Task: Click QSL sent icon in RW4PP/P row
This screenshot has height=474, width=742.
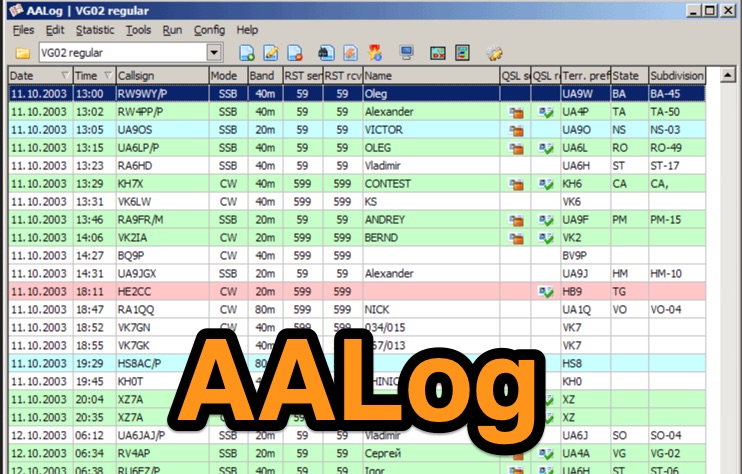Action: (x=516, y=112)
